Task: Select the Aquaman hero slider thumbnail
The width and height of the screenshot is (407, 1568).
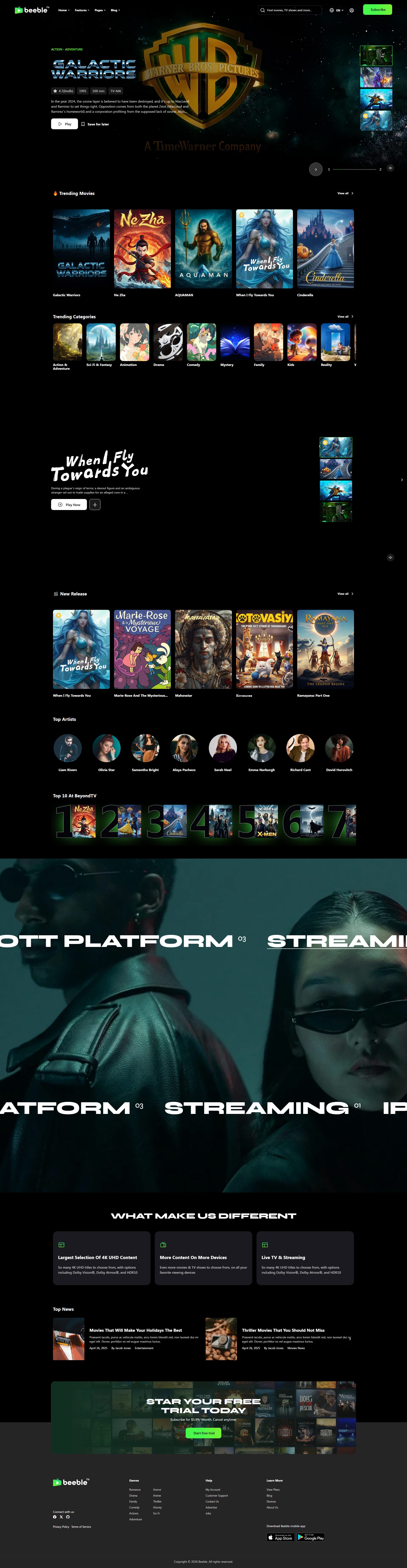Action: 376,99
